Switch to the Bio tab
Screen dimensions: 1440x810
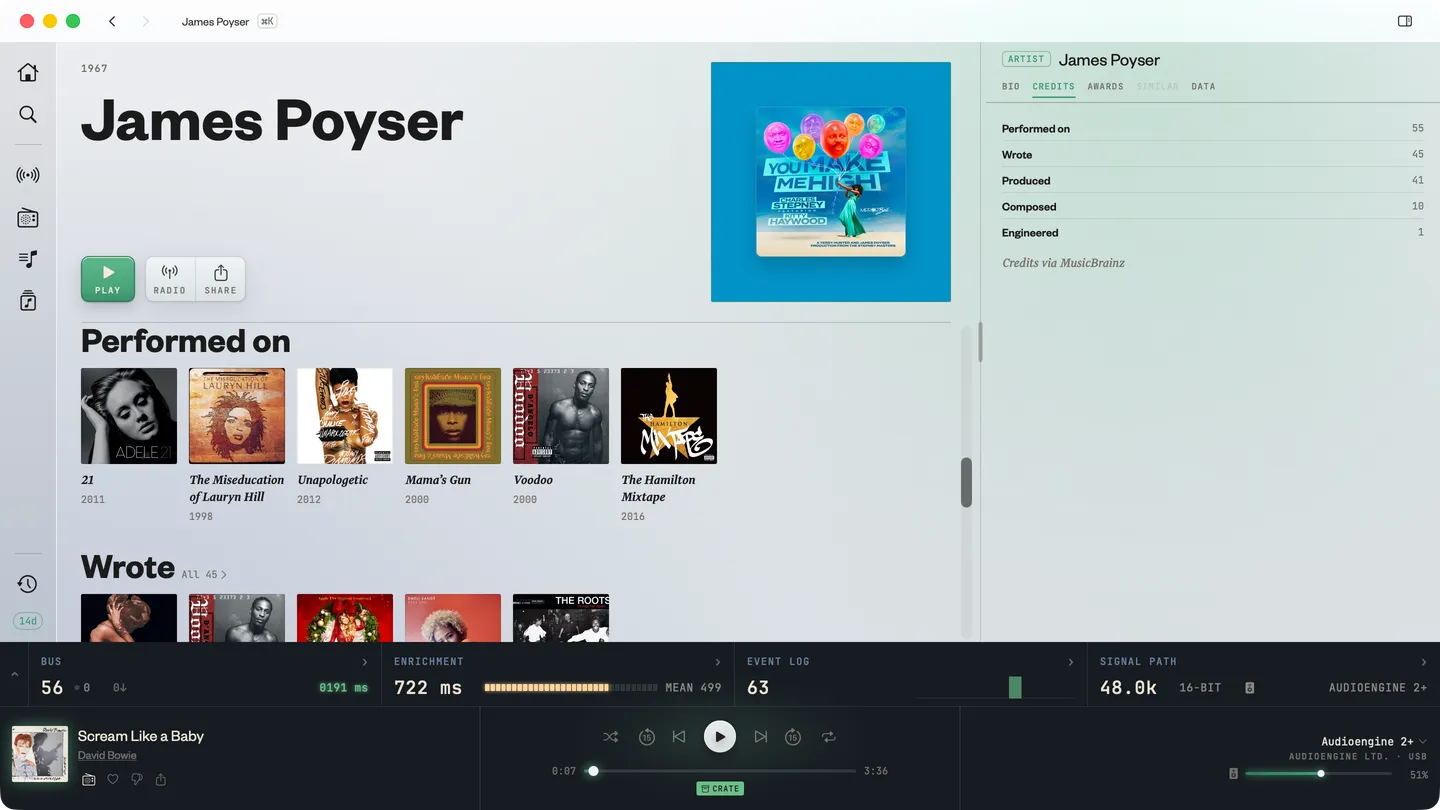1011,87
